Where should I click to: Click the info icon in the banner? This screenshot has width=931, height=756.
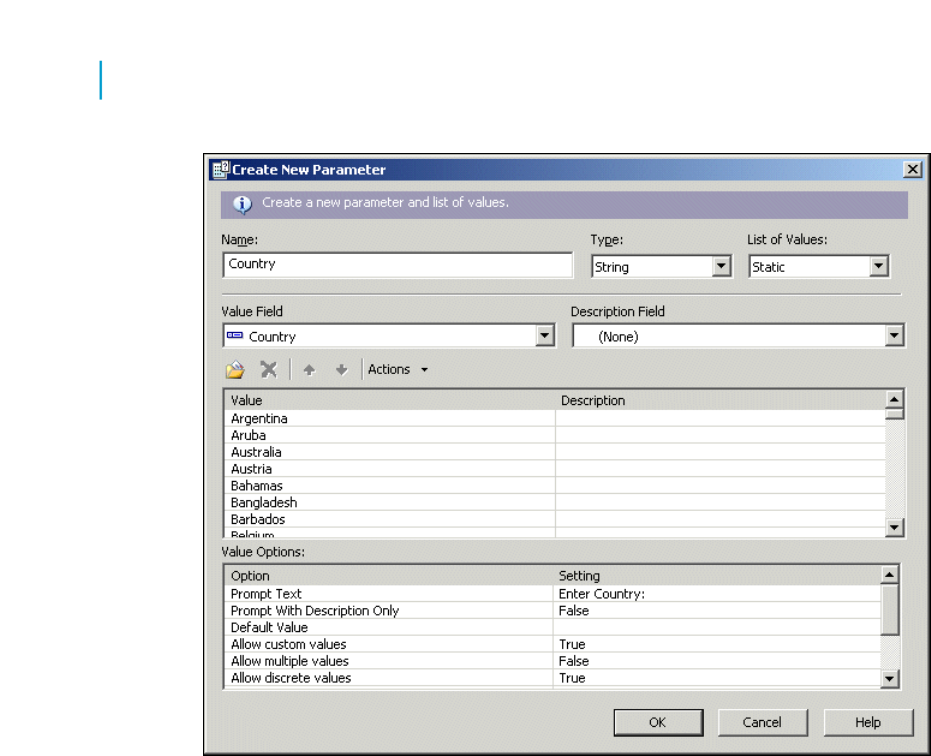pyautogui.click(x=242, y=204)
